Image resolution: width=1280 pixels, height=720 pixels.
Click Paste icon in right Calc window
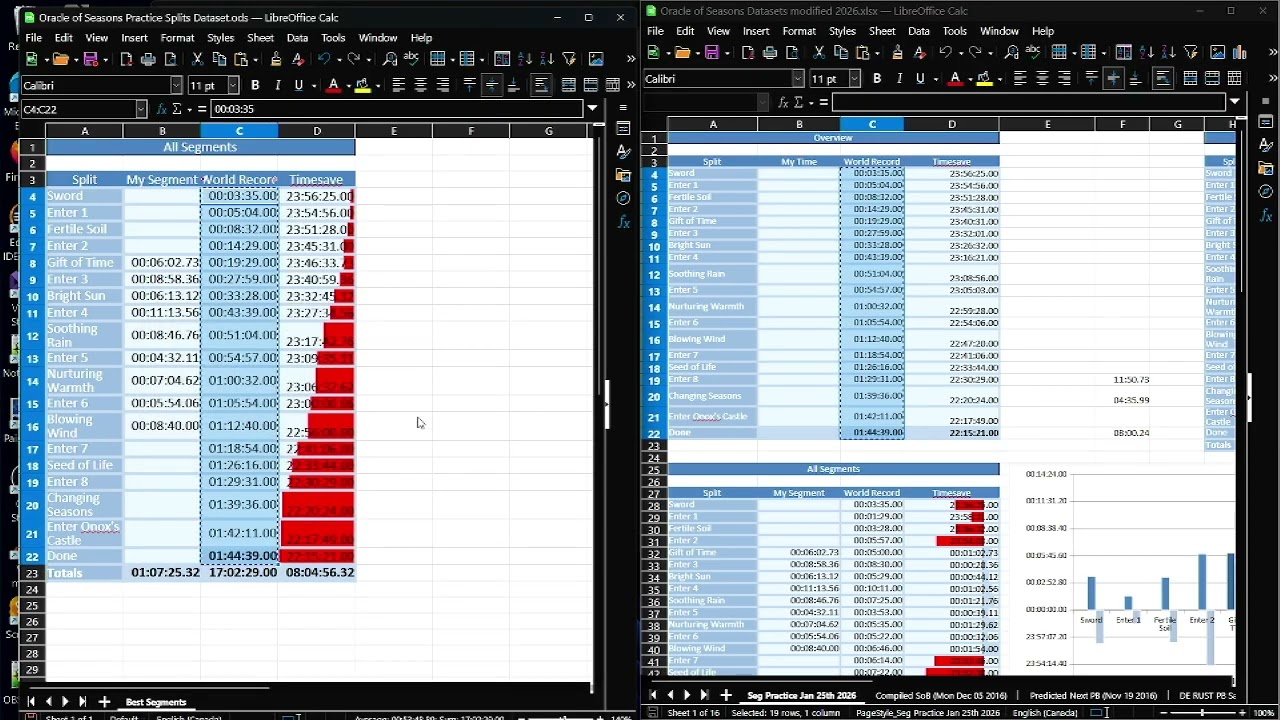[863, 53]
